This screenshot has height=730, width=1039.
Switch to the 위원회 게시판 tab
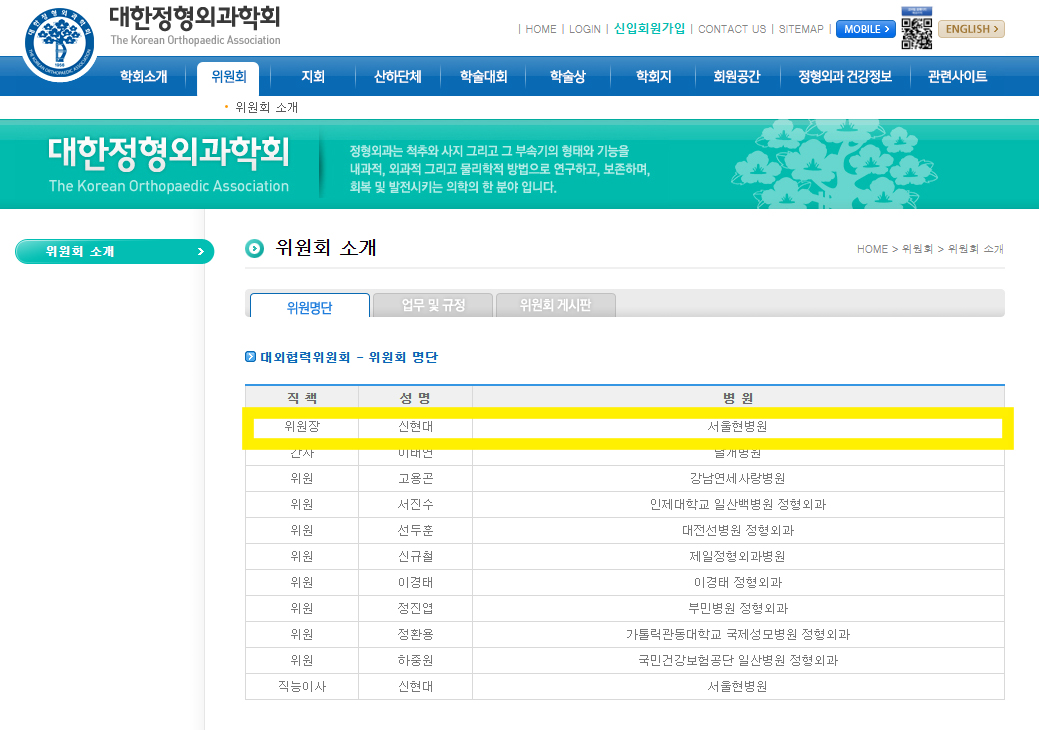(555, 305)
